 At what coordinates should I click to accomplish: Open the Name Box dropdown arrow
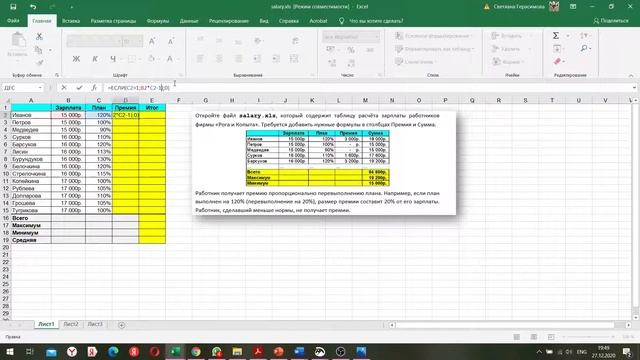40,88
